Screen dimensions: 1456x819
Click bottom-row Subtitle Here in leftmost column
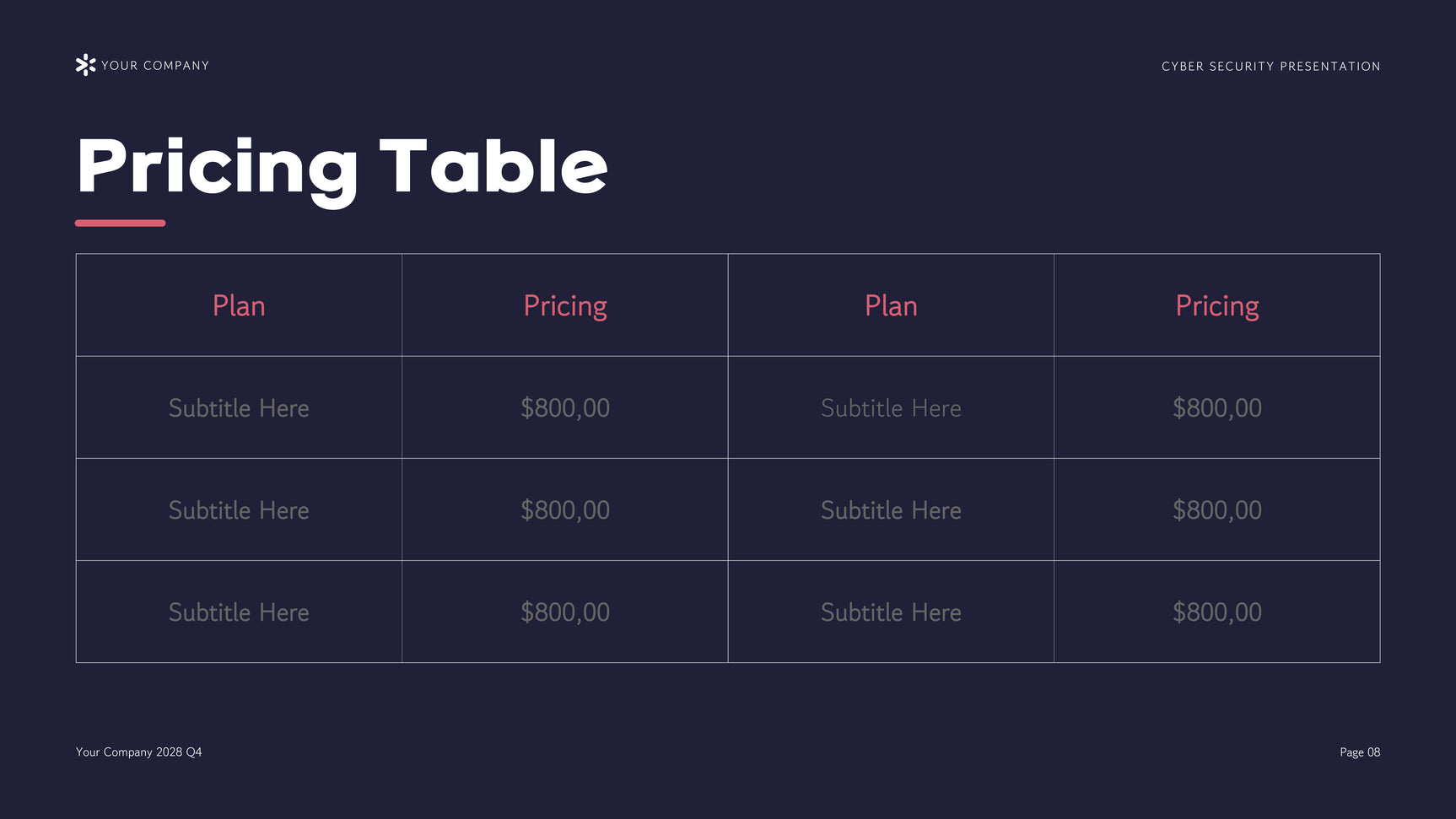(239, 612)
